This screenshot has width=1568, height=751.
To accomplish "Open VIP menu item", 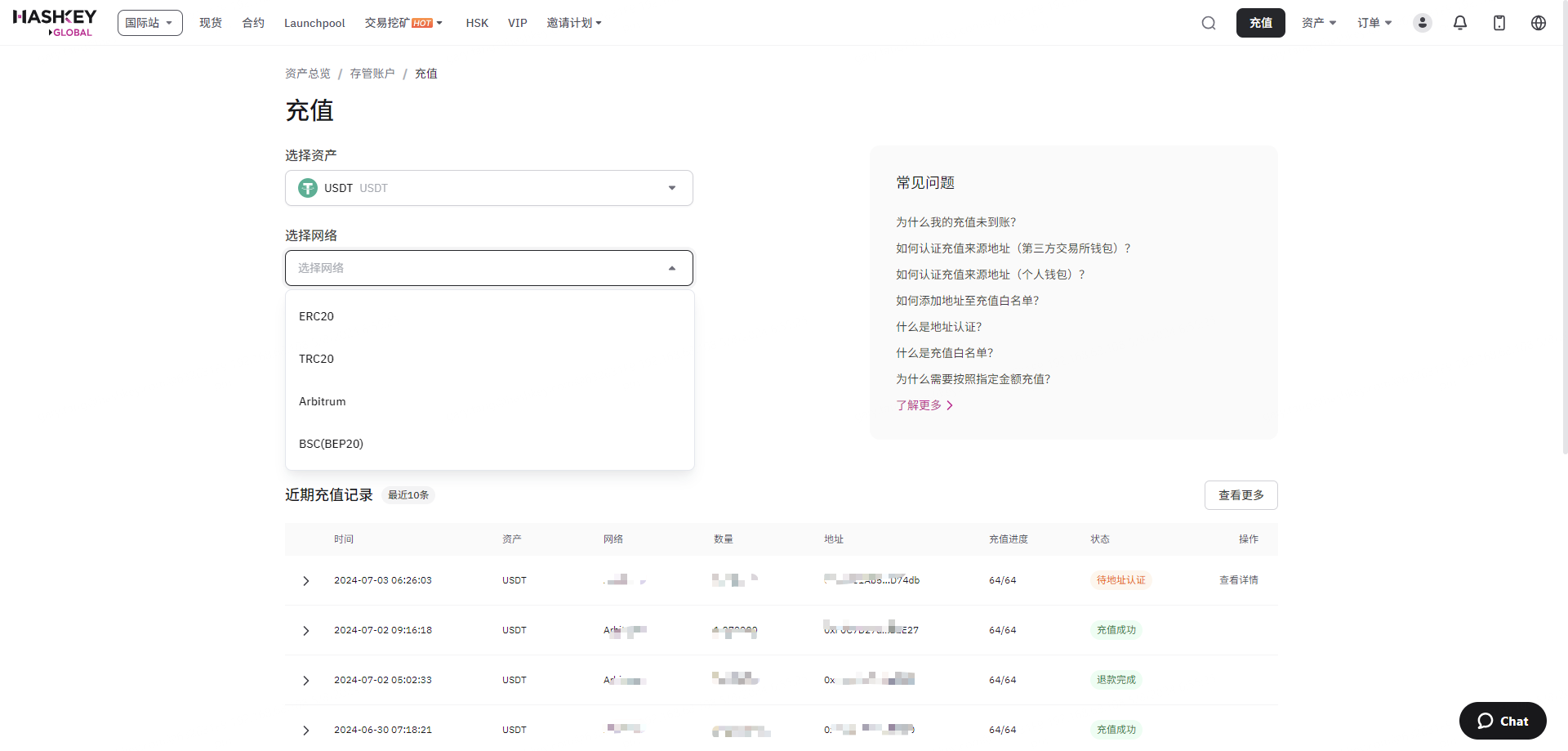I will tap(518, 23).
